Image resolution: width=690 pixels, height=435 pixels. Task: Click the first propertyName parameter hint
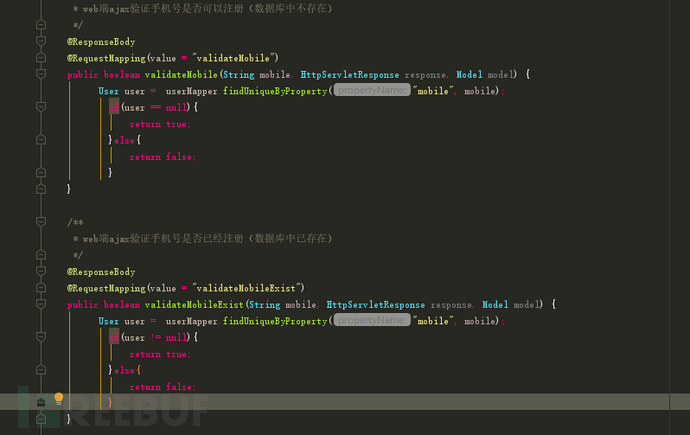click(x=372, y=90)
